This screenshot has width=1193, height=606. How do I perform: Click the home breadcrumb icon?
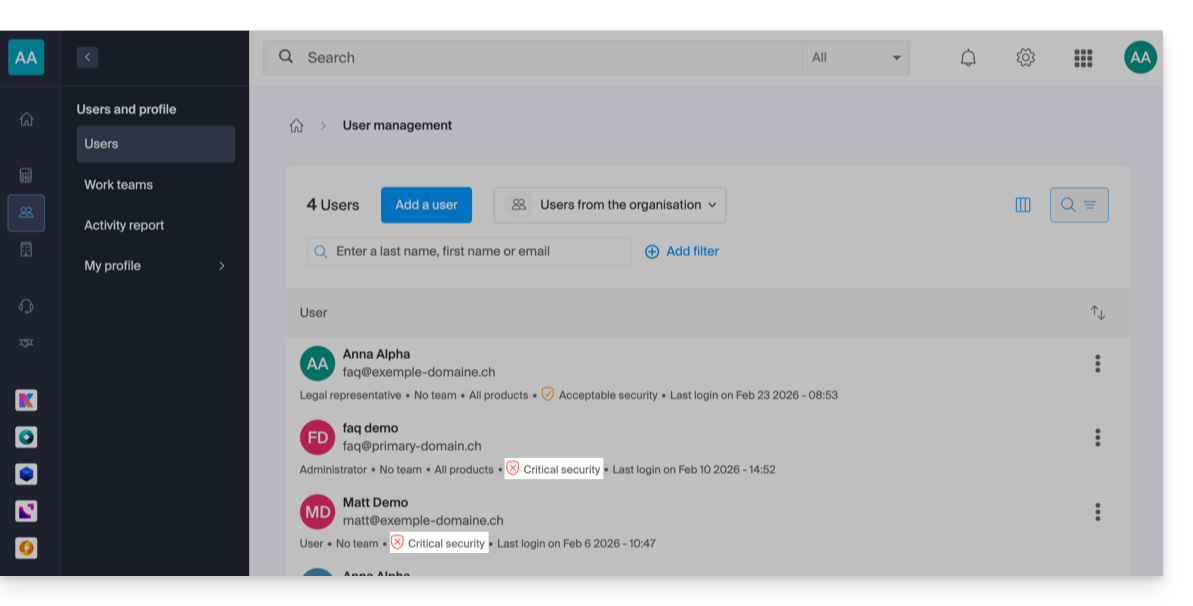296,126
